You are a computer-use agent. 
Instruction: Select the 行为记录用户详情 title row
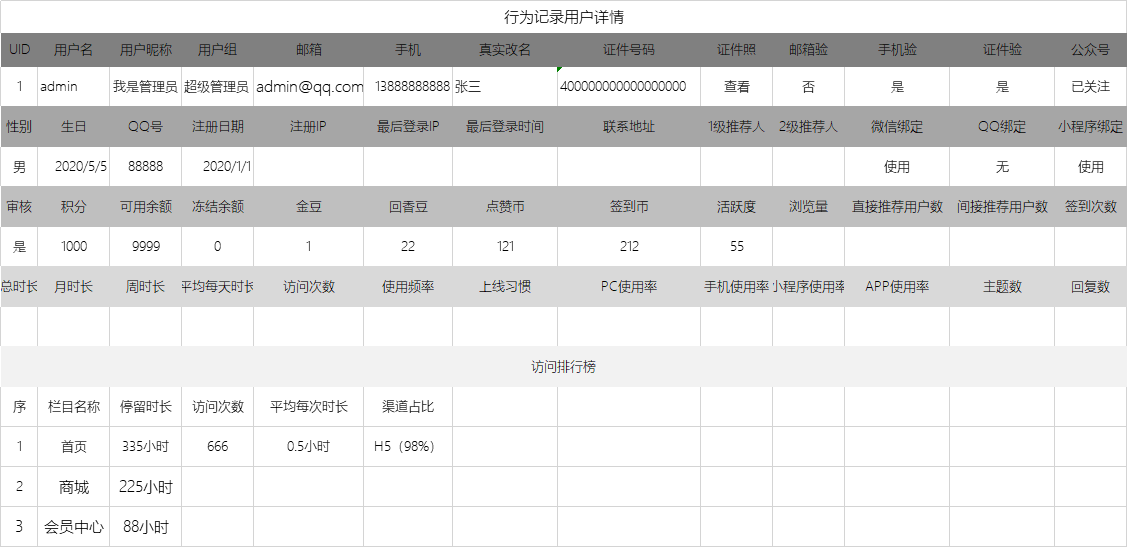click(x=563, y=17)
